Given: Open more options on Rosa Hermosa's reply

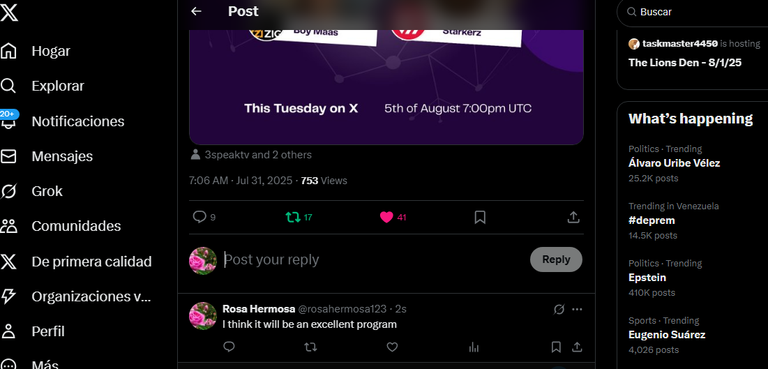Looking at the screenshot, I should [x=577, y=309].
